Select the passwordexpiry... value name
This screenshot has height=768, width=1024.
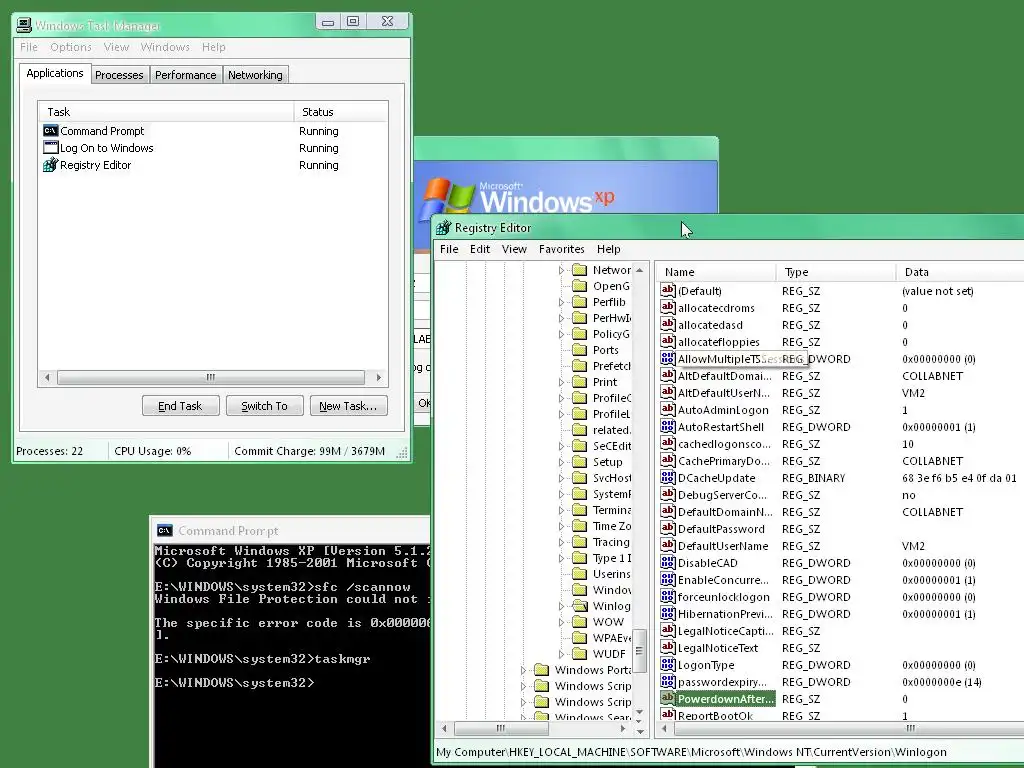coord(722,681)
